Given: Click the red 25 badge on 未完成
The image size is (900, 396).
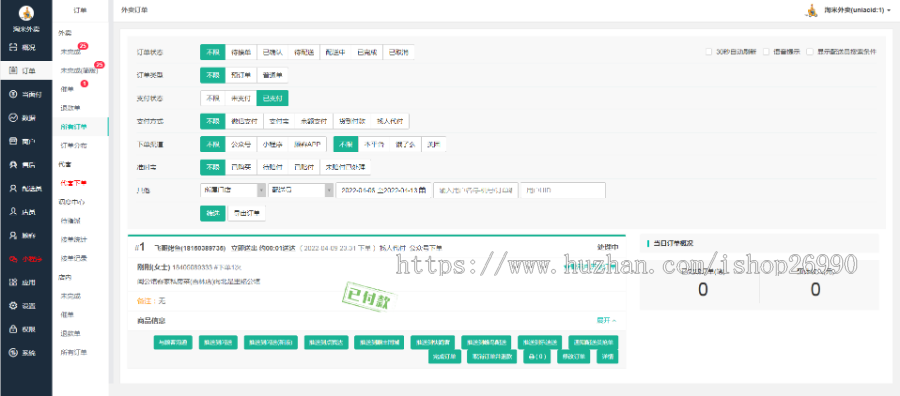Looking at the screenshot, I should point(83,46).
